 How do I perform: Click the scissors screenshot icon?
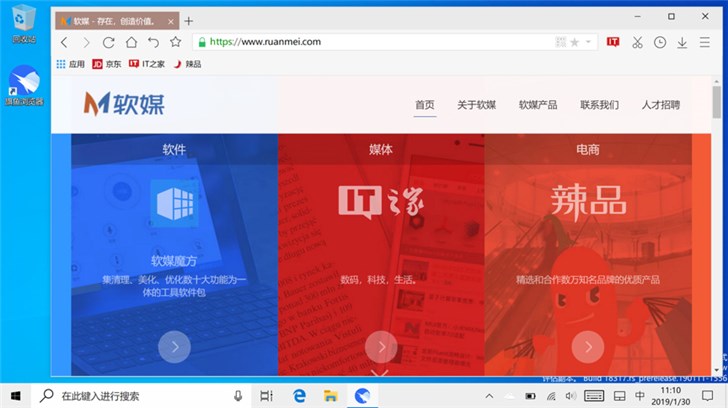click(637, 42)
